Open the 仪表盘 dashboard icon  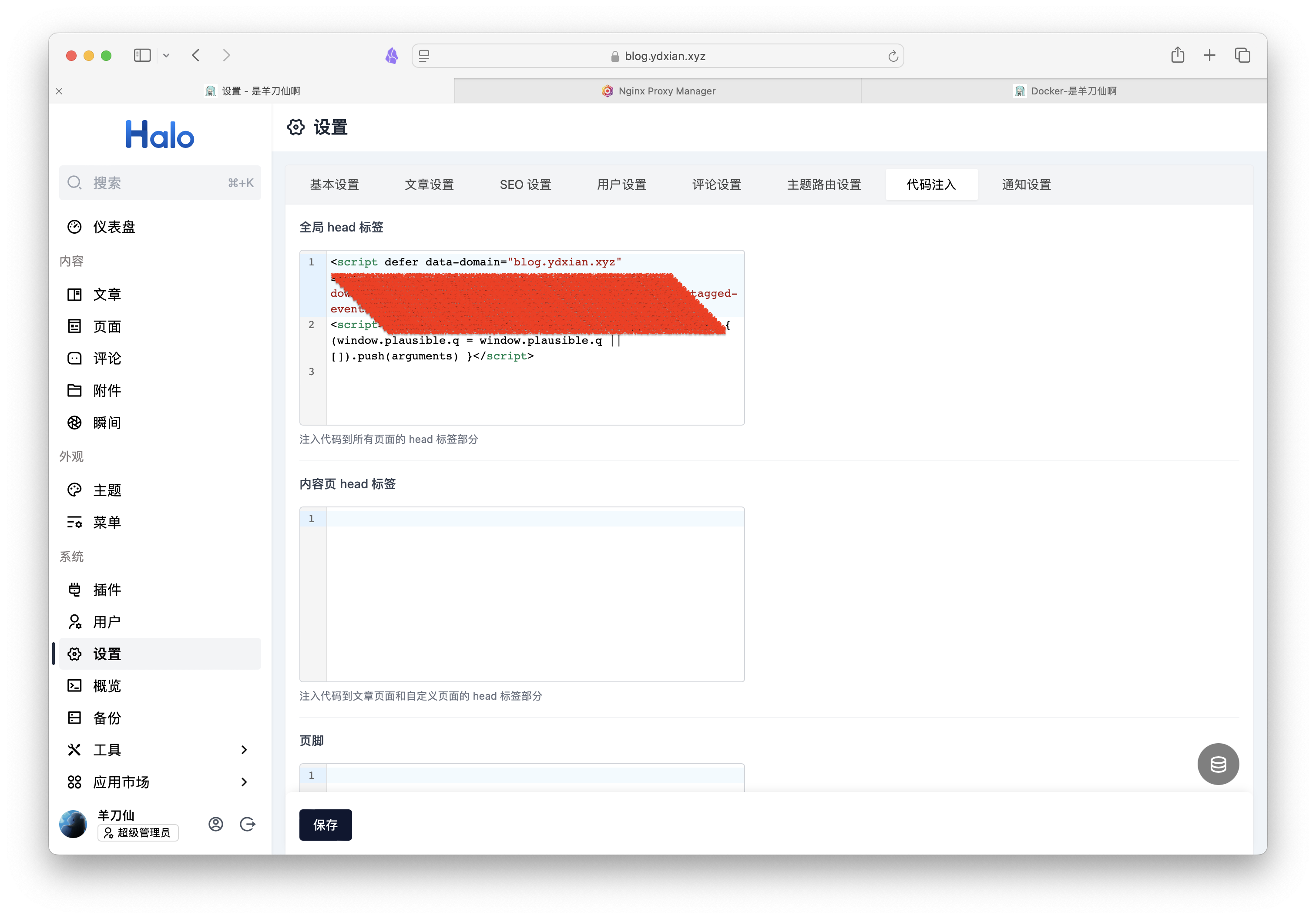click(74, 227)
